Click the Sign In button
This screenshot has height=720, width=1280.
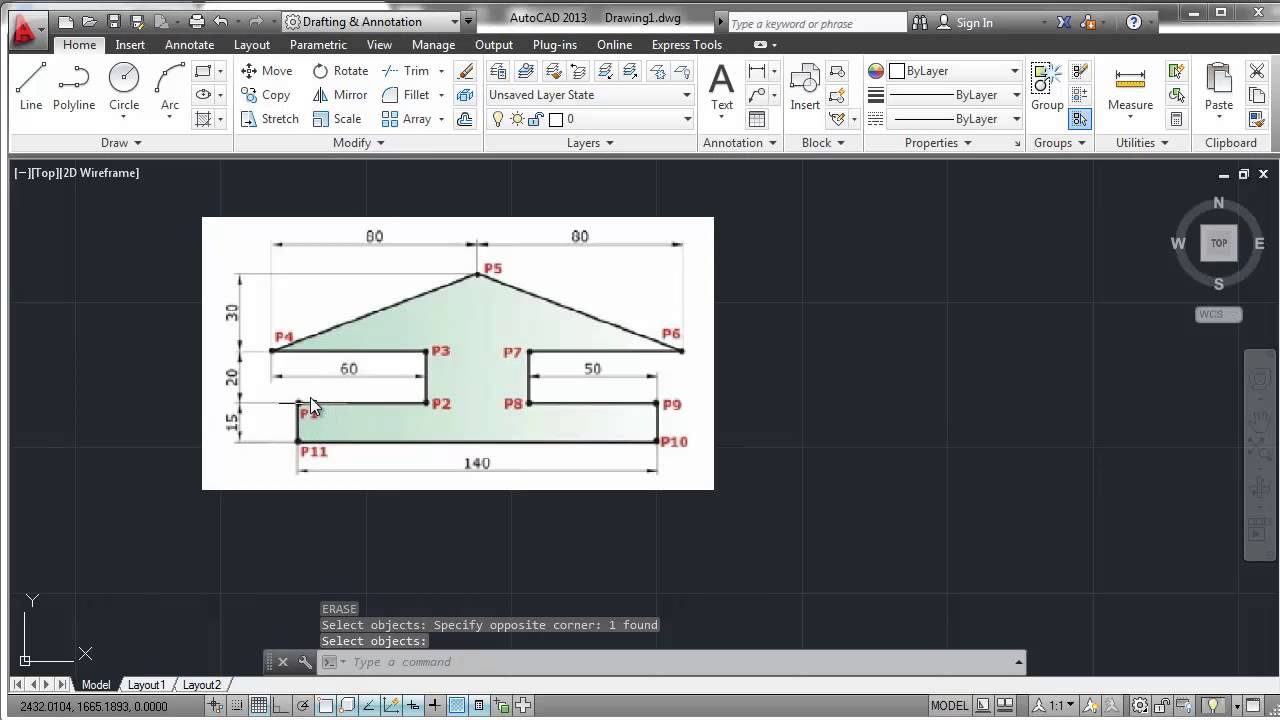pos(965,22)
